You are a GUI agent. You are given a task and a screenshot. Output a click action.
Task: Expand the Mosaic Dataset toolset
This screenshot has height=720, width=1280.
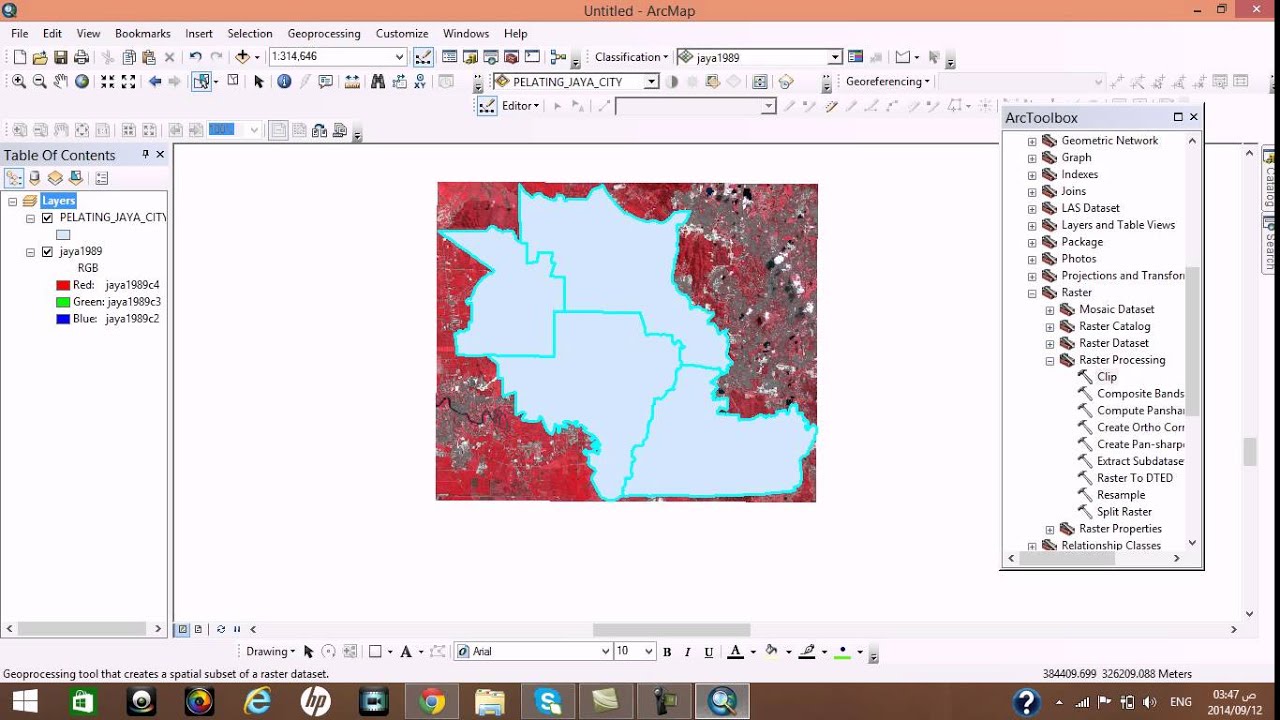[1050, 310]
